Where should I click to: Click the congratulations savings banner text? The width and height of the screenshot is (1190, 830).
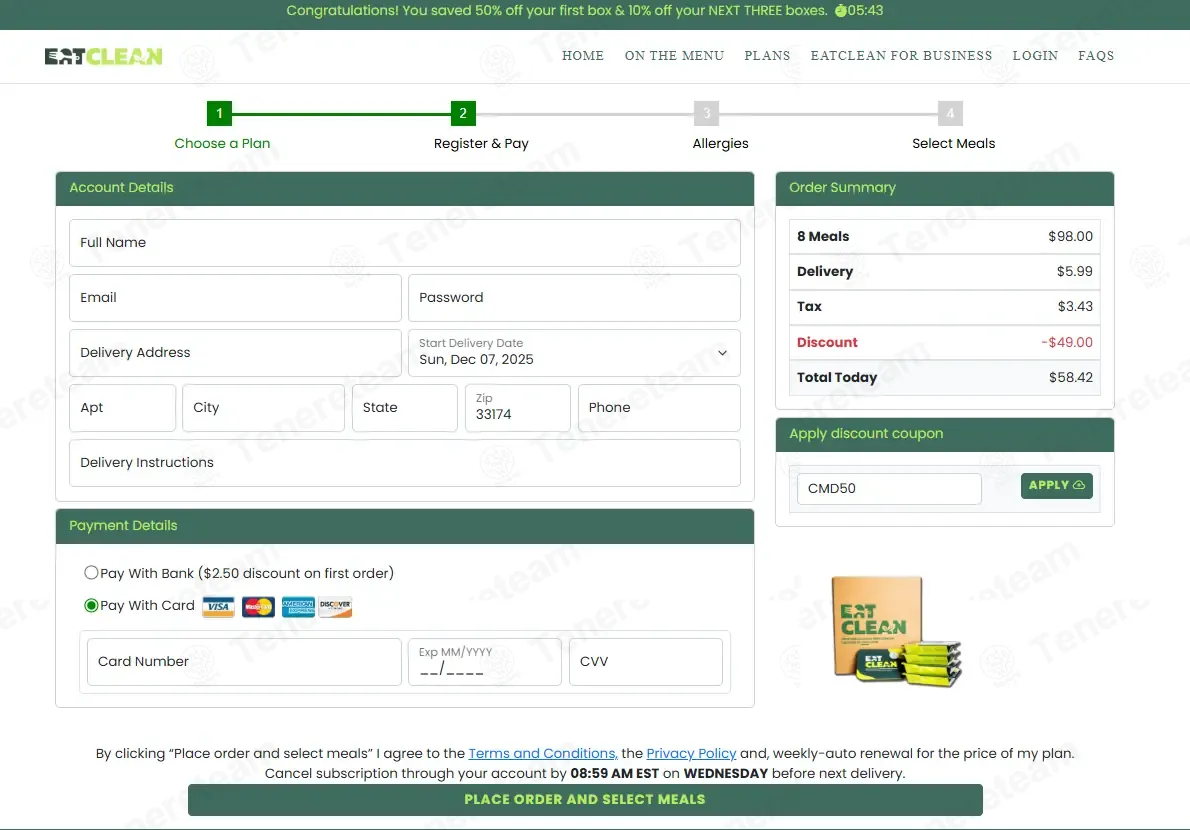pyautogui.click(x=557, y=11)
